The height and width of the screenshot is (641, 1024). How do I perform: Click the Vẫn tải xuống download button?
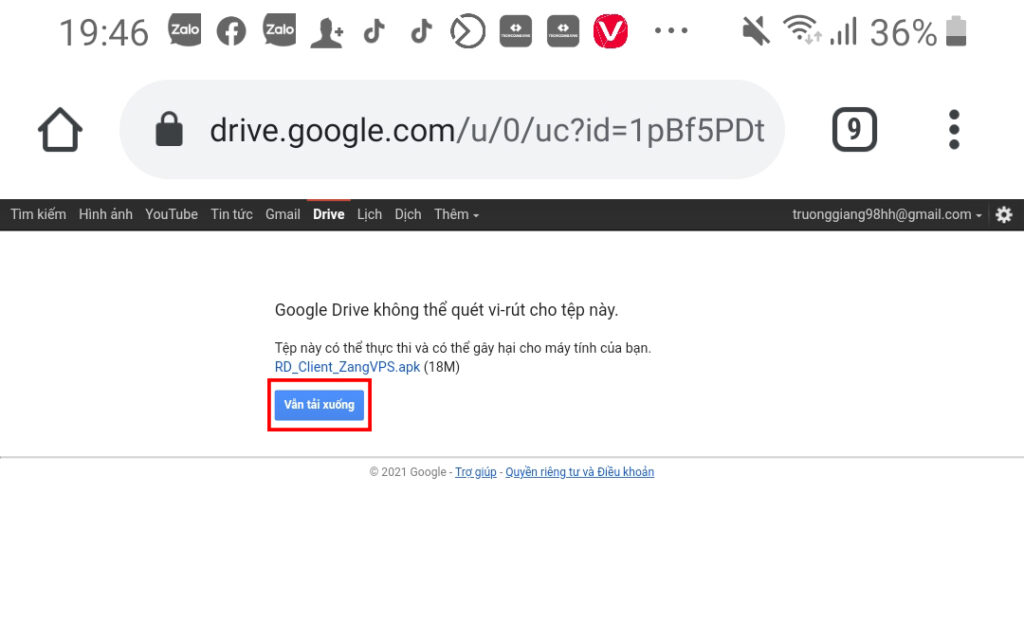point(319,405)
